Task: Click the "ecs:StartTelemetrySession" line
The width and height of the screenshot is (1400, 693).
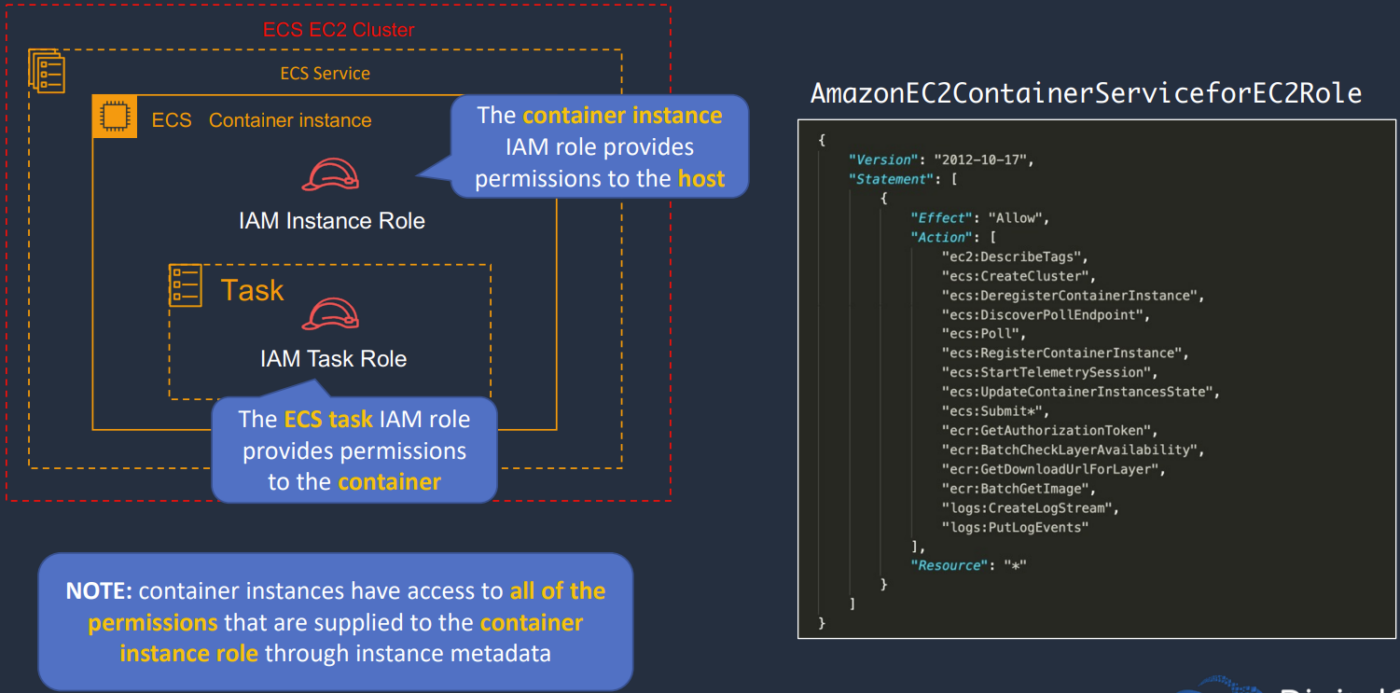Action: [1049, 372]
